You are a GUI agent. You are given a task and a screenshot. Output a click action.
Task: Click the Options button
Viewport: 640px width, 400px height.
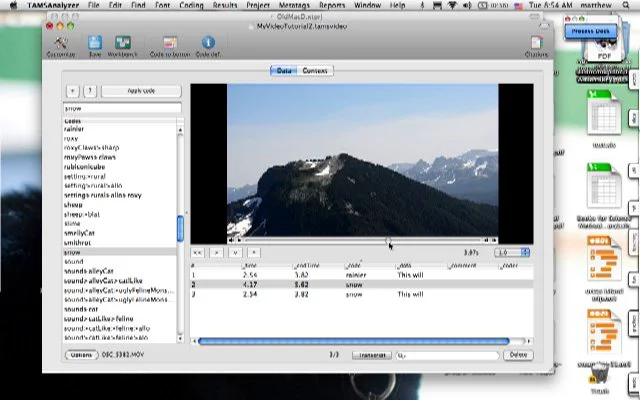[82, 355]
